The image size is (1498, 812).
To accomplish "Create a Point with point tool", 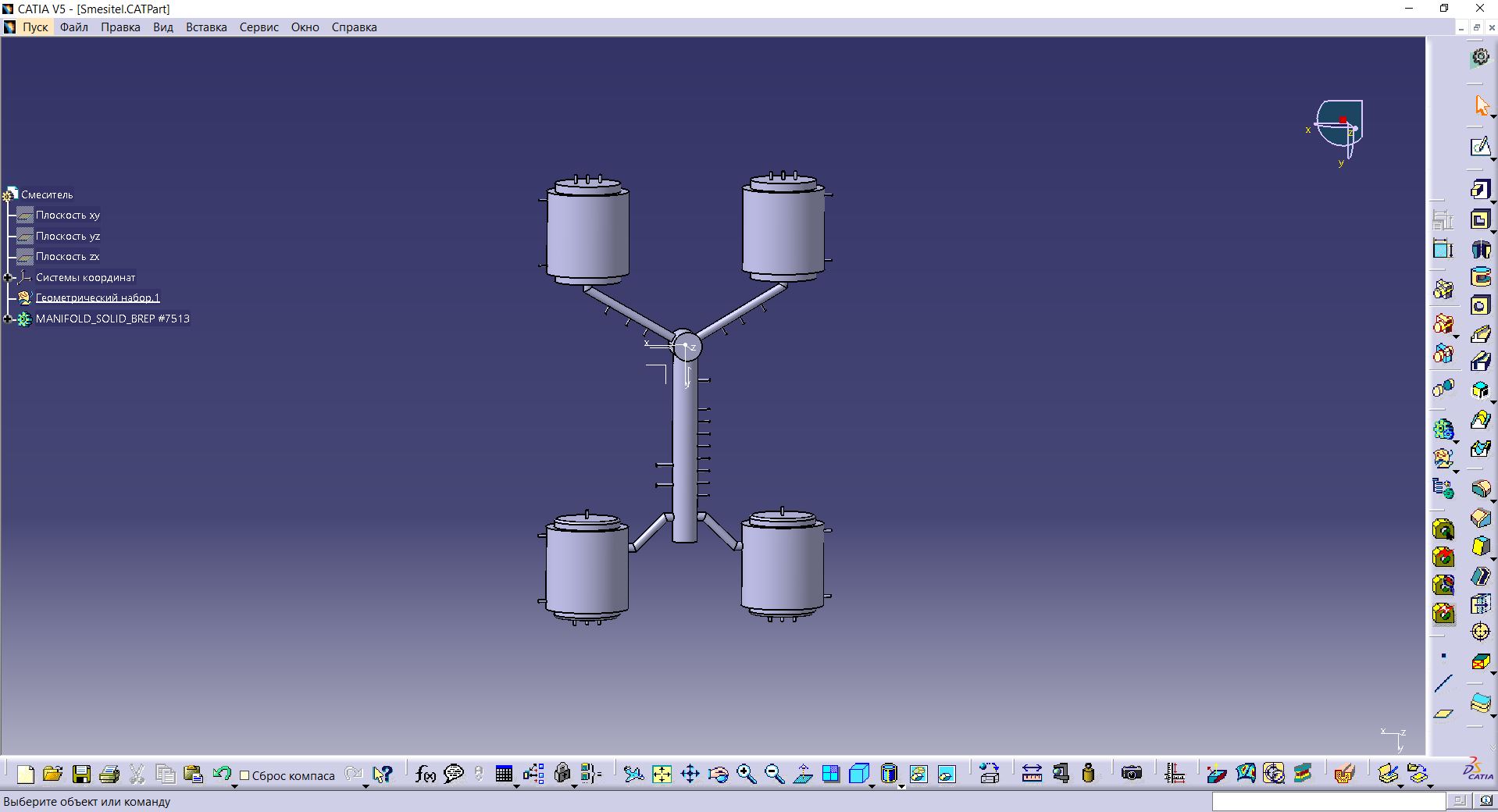I will coord(1443,656).
